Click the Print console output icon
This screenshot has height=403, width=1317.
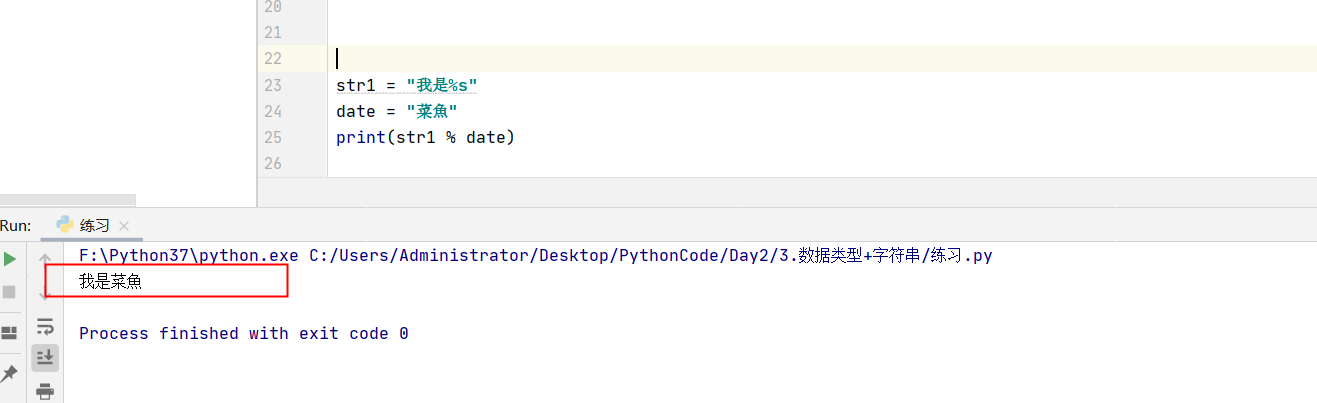(45, 391)
